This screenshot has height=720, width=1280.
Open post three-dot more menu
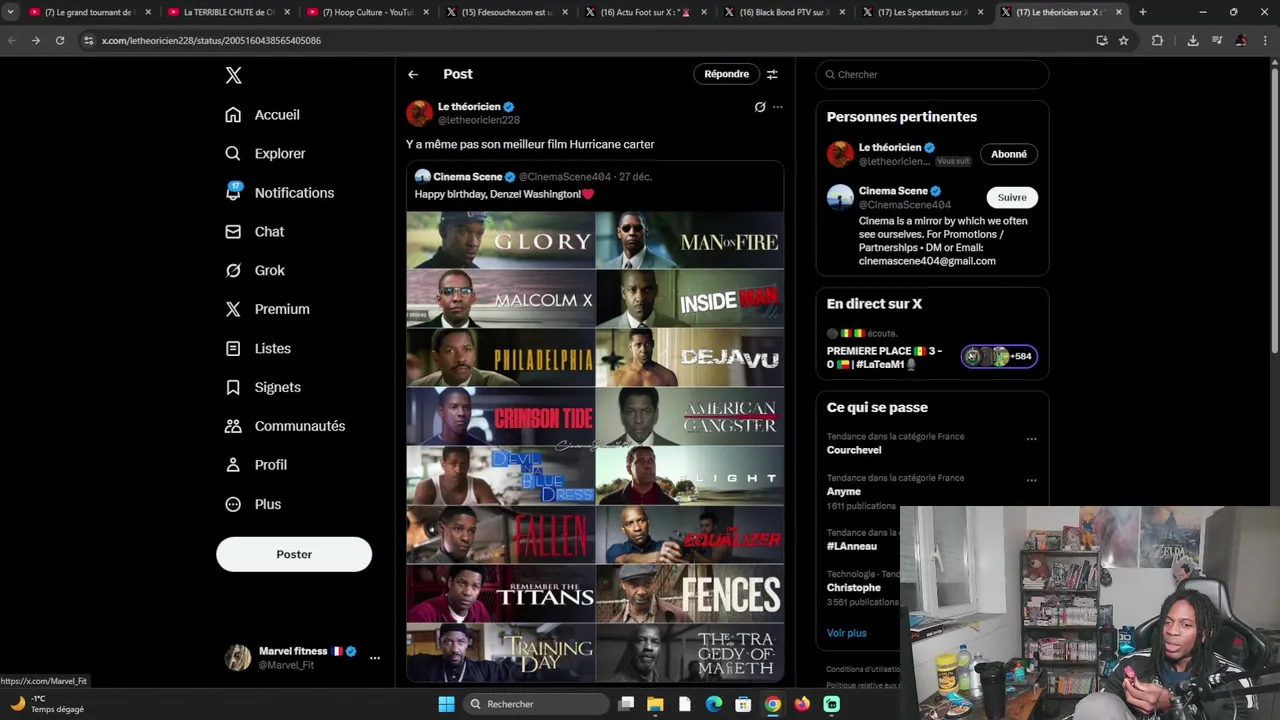778,107
